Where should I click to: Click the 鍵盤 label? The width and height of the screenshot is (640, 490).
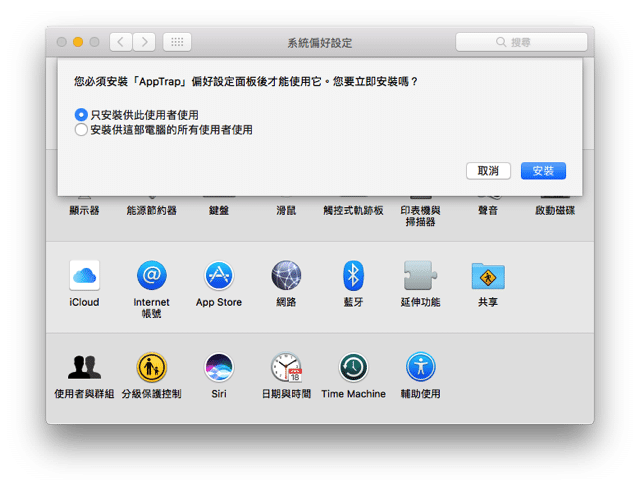coord(219,211)
